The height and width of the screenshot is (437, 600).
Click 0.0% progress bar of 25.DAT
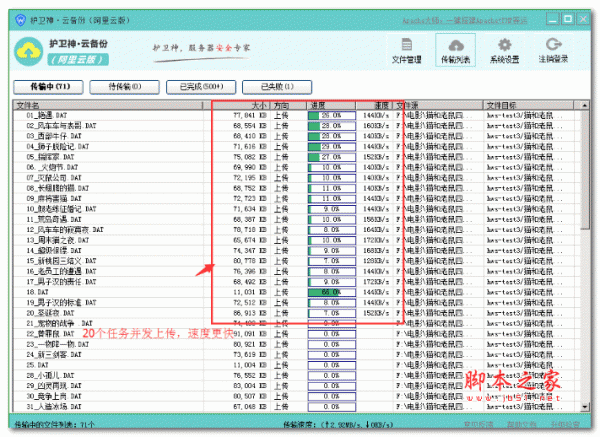[332, 365]
